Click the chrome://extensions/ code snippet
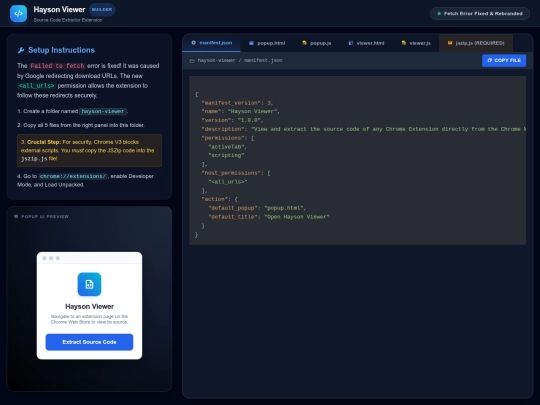This screenshot has height=405, width=540. 73,176
